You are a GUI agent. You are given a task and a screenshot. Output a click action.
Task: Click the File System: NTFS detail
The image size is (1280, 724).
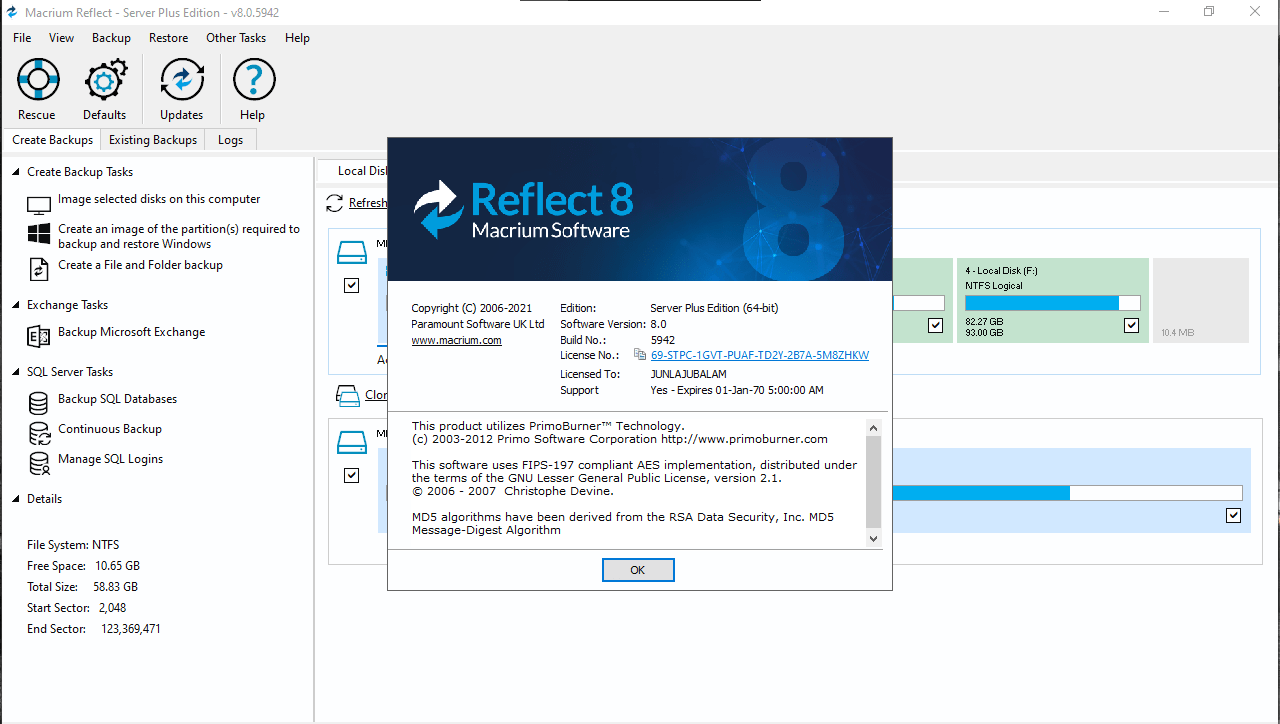click(73, 545)
